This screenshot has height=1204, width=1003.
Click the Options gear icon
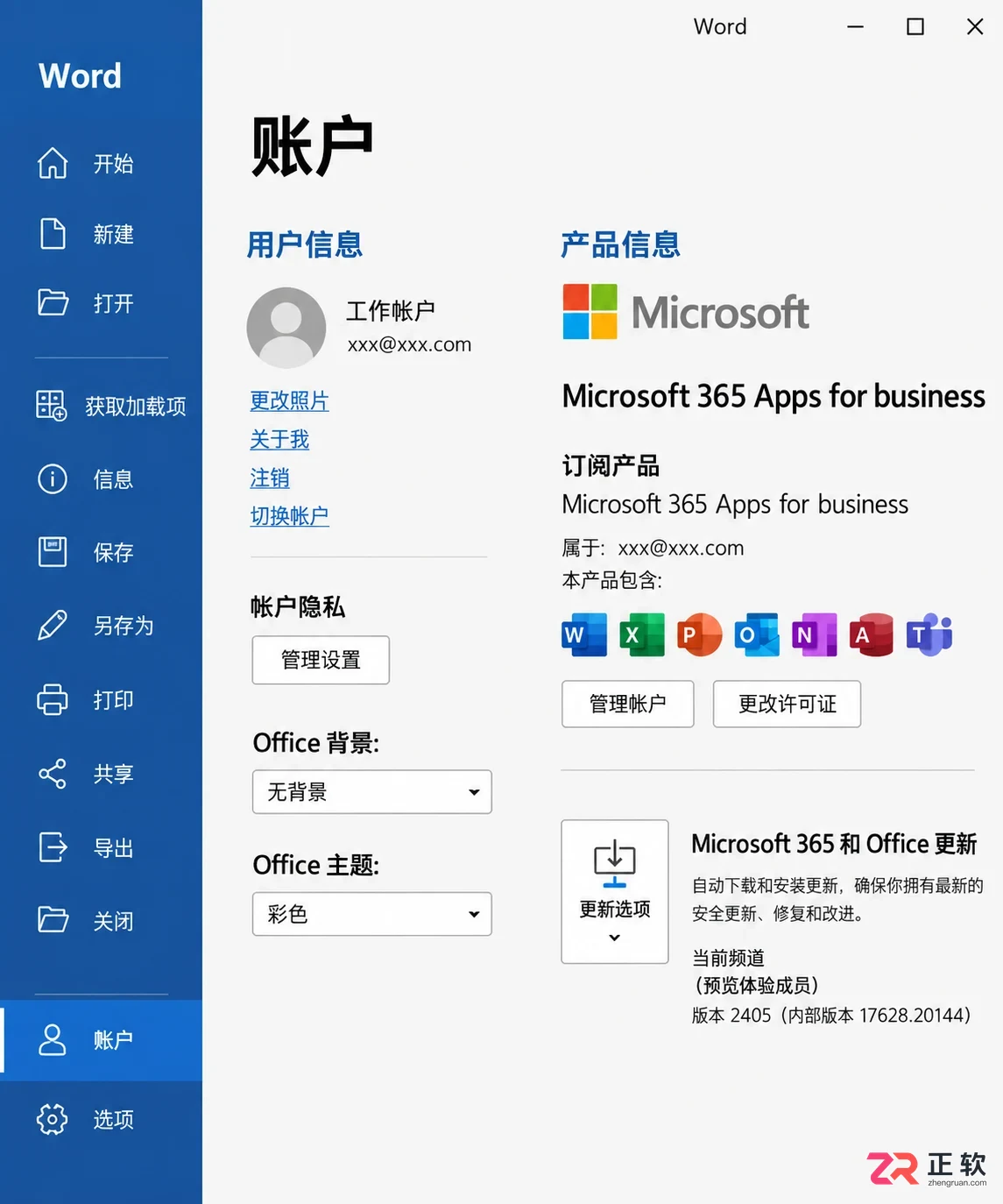point(53,1119)
